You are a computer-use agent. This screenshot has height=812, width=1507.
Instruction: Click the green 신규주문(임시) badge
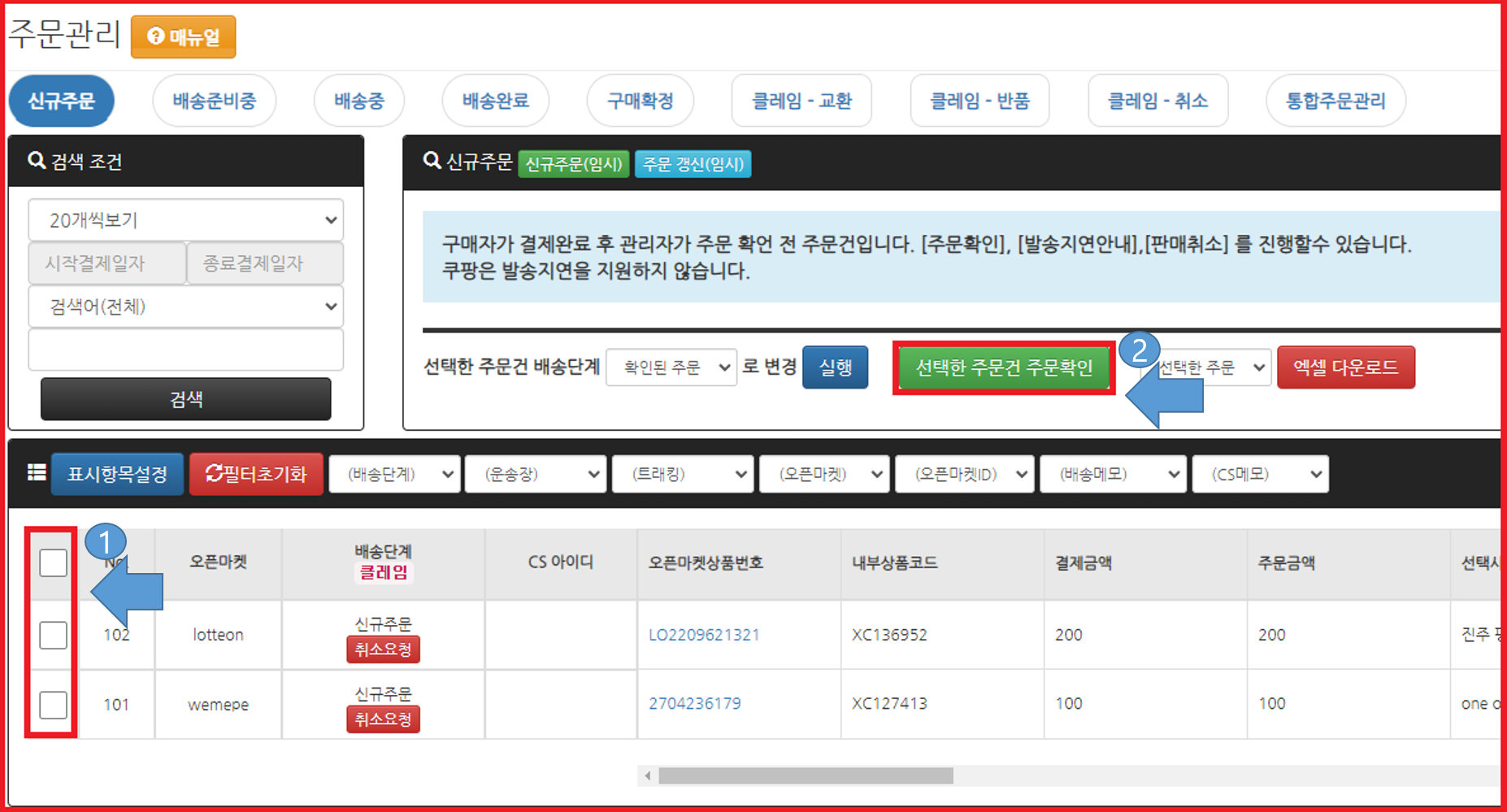pyautogui.click(x=573, y=164)
